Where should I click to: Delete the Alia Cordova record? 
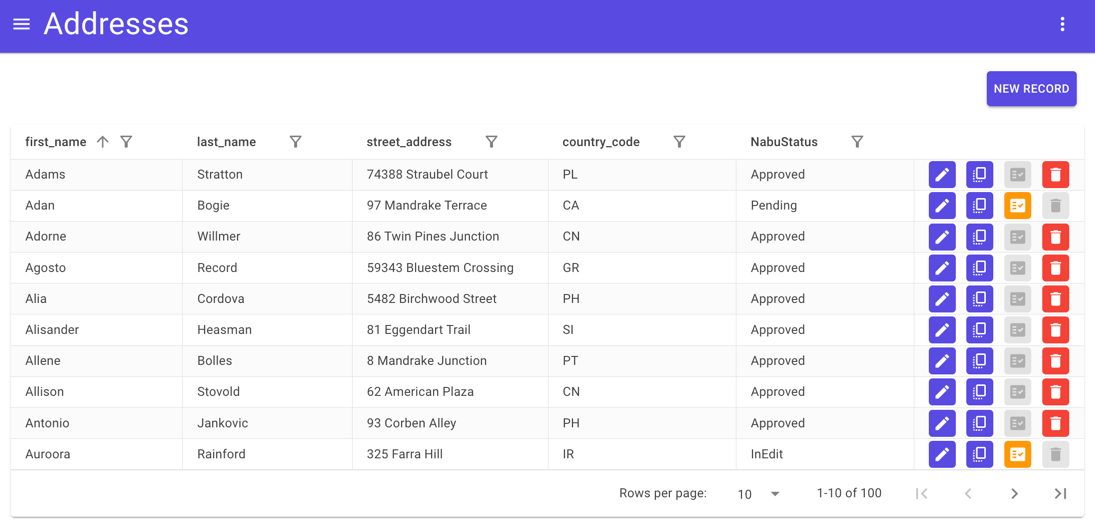pos(1055,299)
